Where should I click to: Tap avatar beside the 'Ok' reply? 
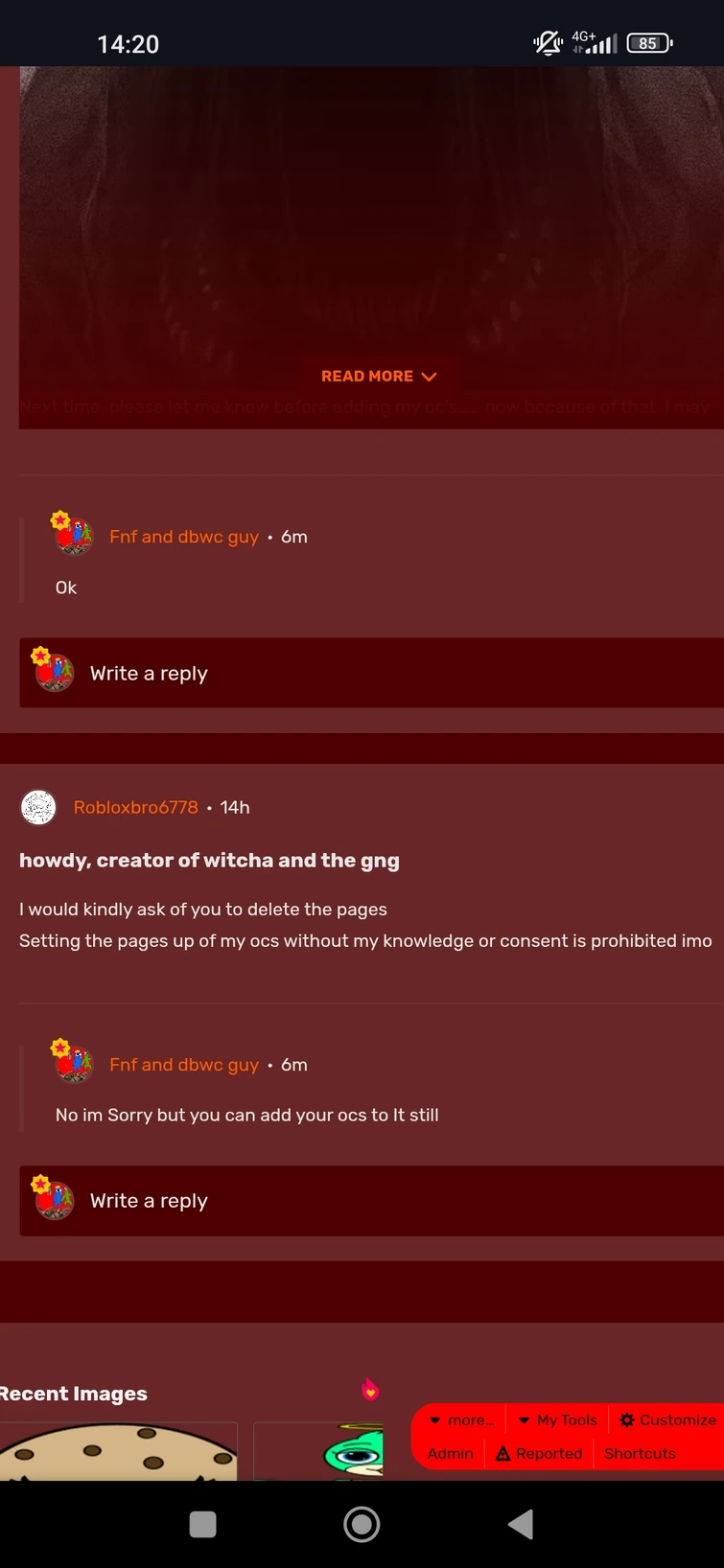pyautogui.click(x=73, y=535)
